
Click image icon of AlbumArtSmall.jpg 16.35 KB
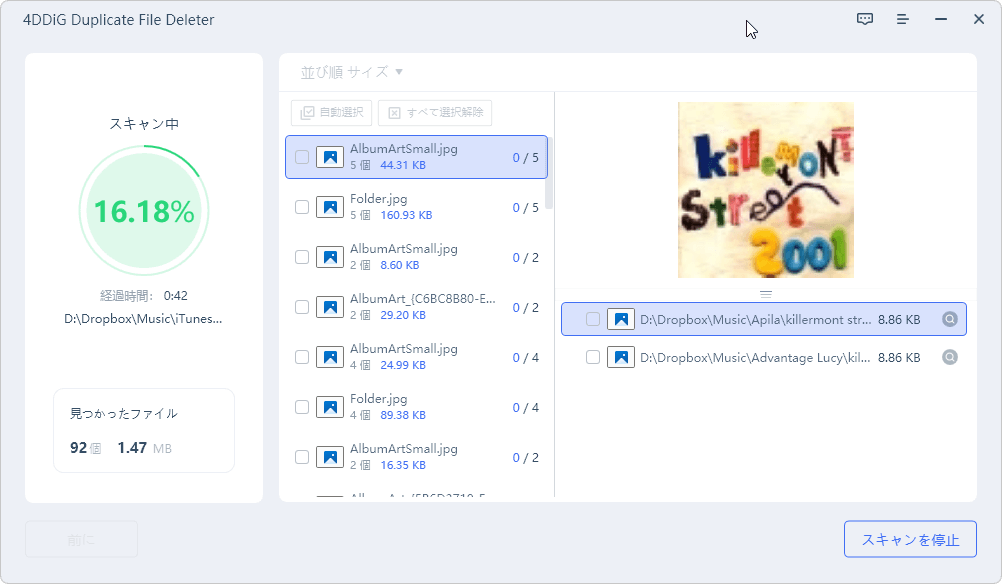coord(330,457)
